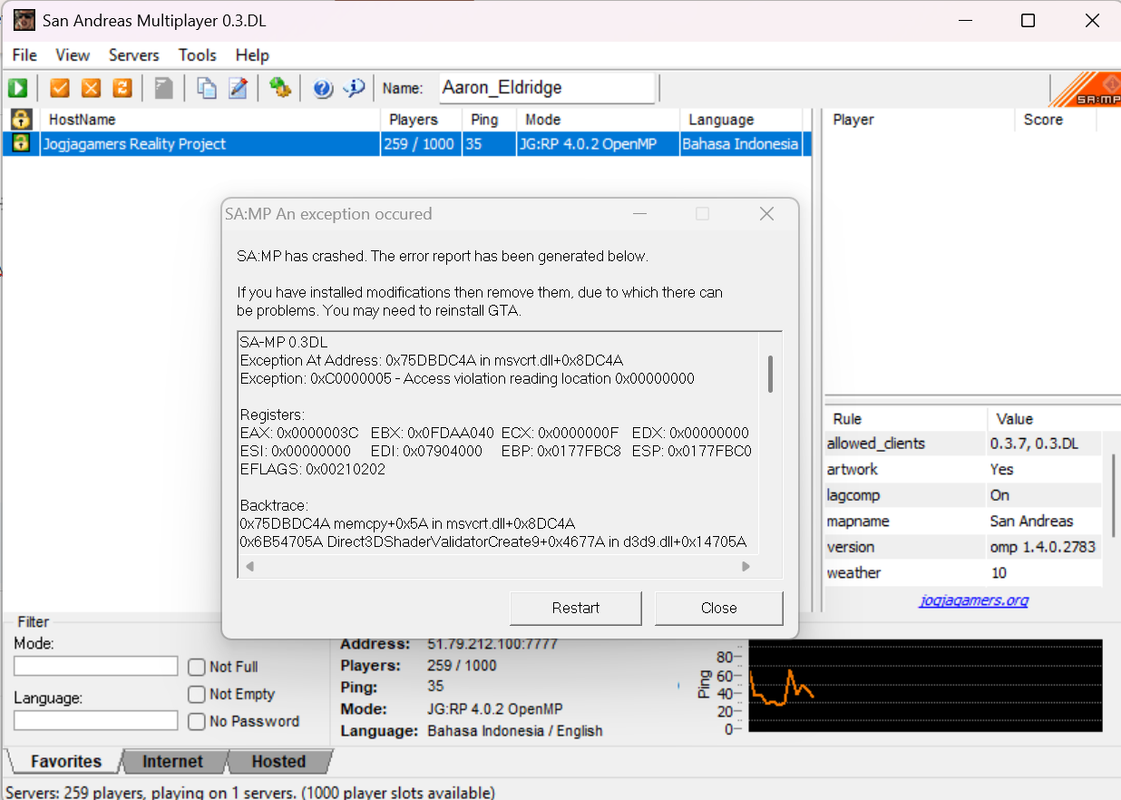Click the artwork rule row

tap(963, 470)
